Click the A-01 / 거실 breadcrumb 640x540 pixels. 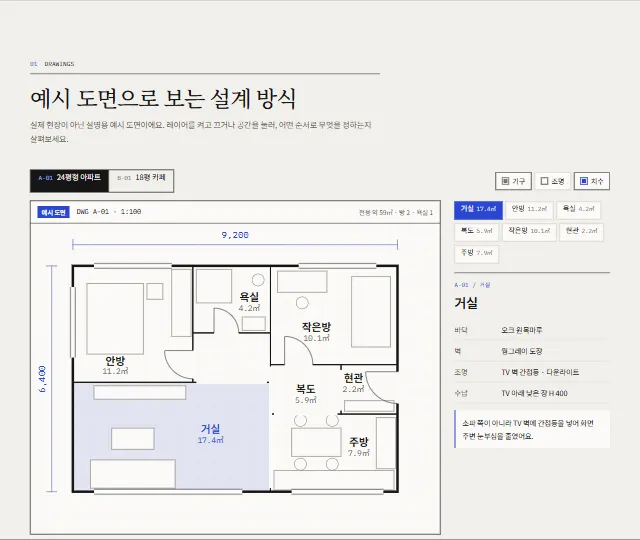pyautogui.click(x=472, y=285)
